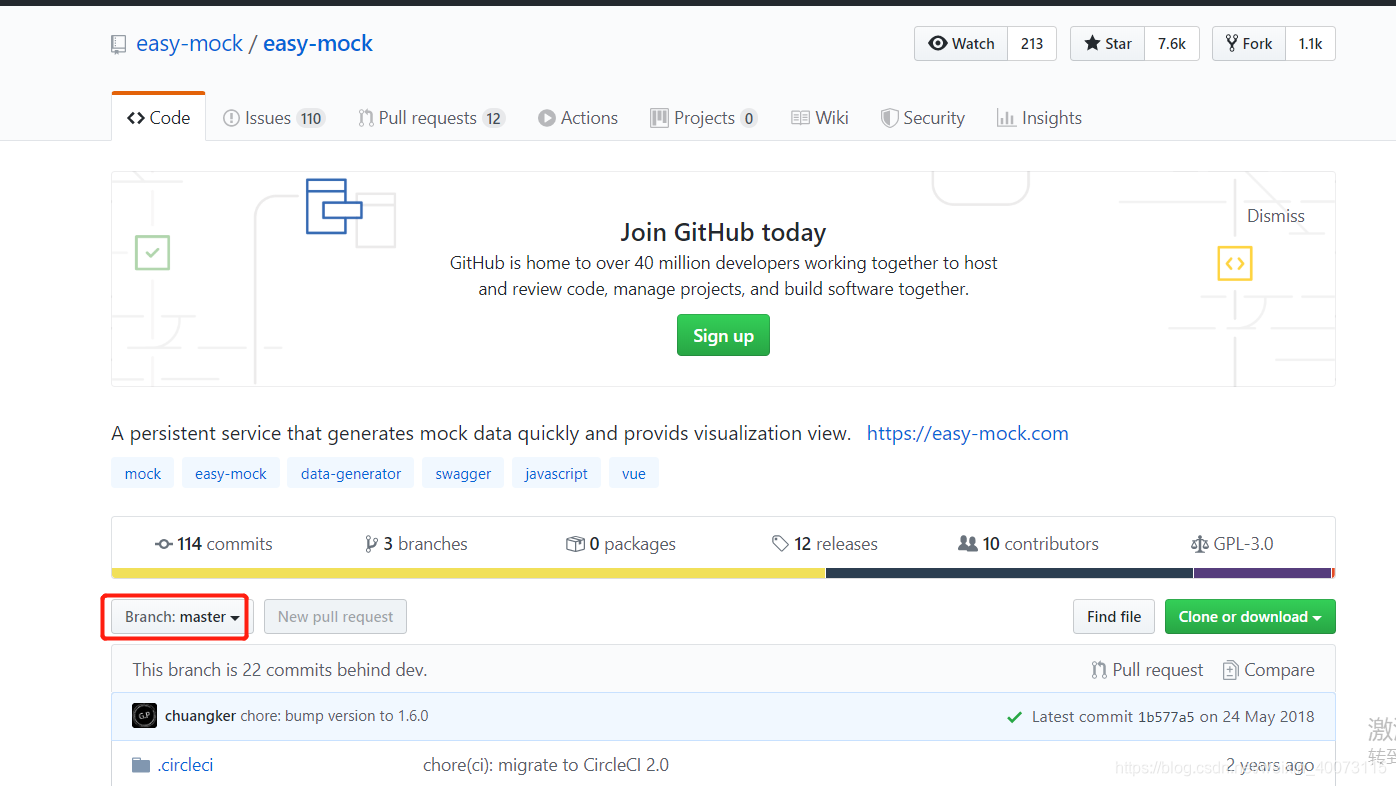Viewport: 1396px width, 786px height.
Task: Open commit message chore: bump version to 1.6.0
Action: point(334,716)
